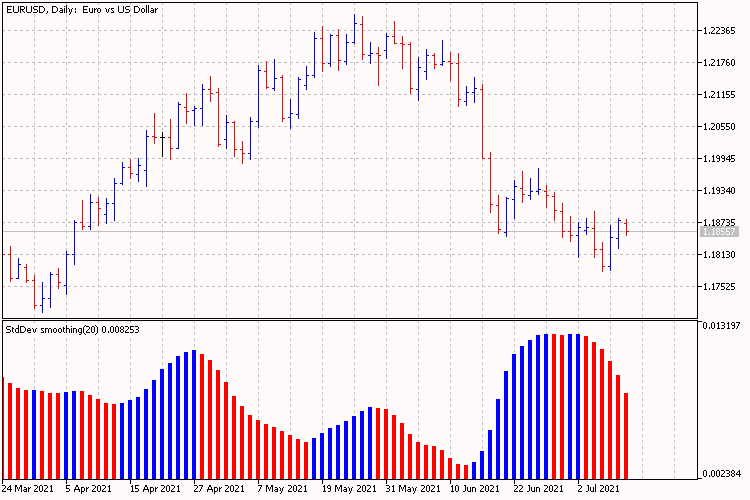The image size is (750, 500).
Task: Click the chart title 'EURUSD, Daily: Euro vs US Dollar'
Action: pyautogui.click(x=82, y=10)
